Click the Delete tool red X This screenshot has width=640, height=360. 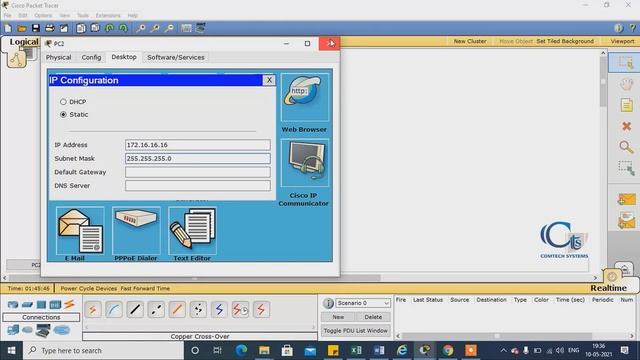(x=627, y=126)
